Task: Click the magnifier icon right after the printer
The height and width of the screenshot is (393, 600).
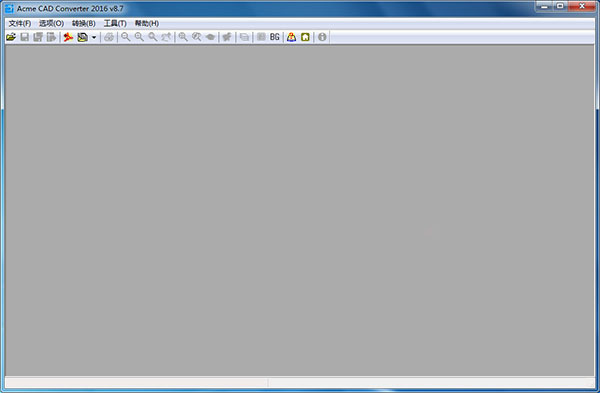Action: point(126,37)
